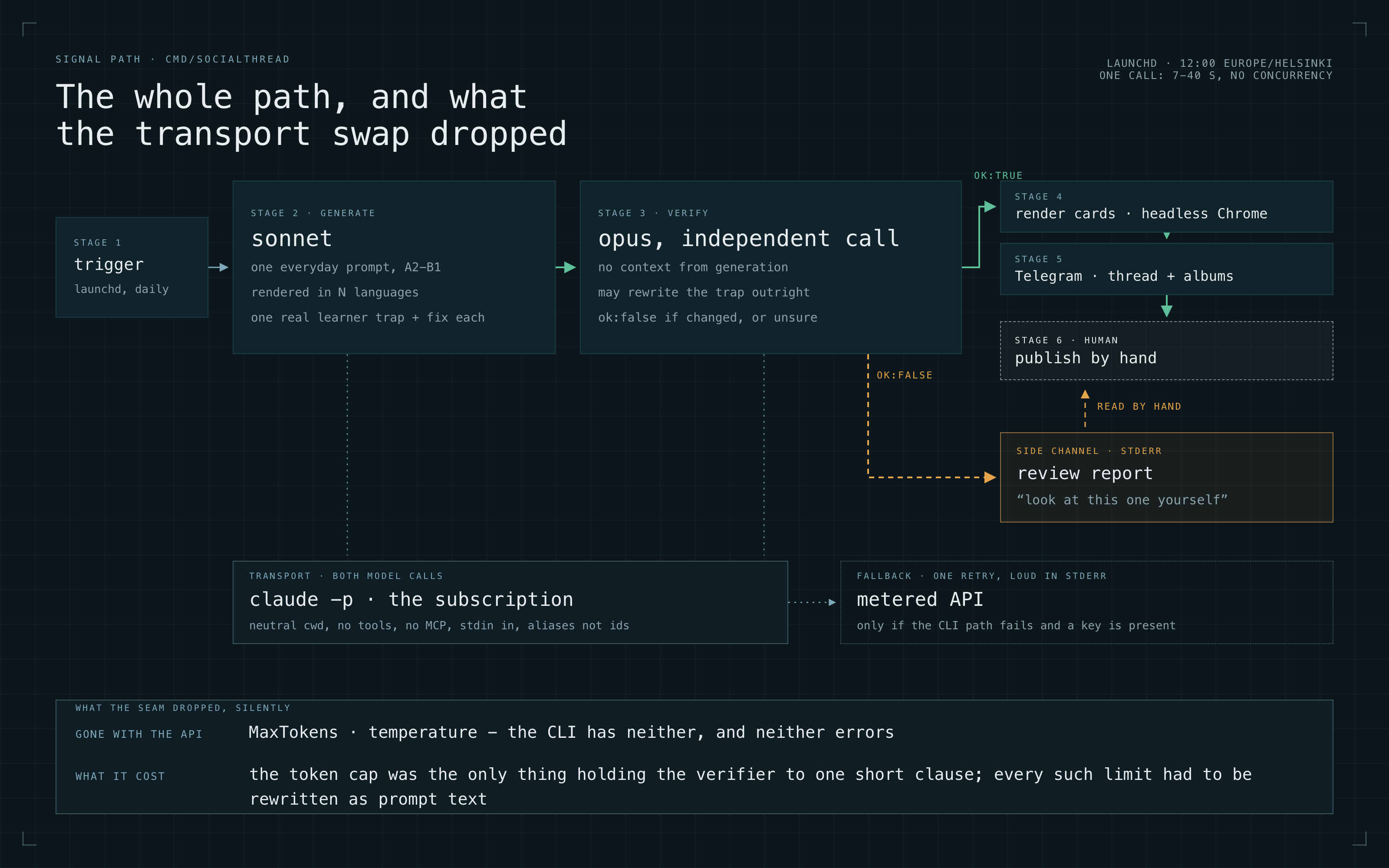This screenshot has height=868, width=1389.
Task: Click the 'WHAT IT COST' label
Action: coord(120,776)
